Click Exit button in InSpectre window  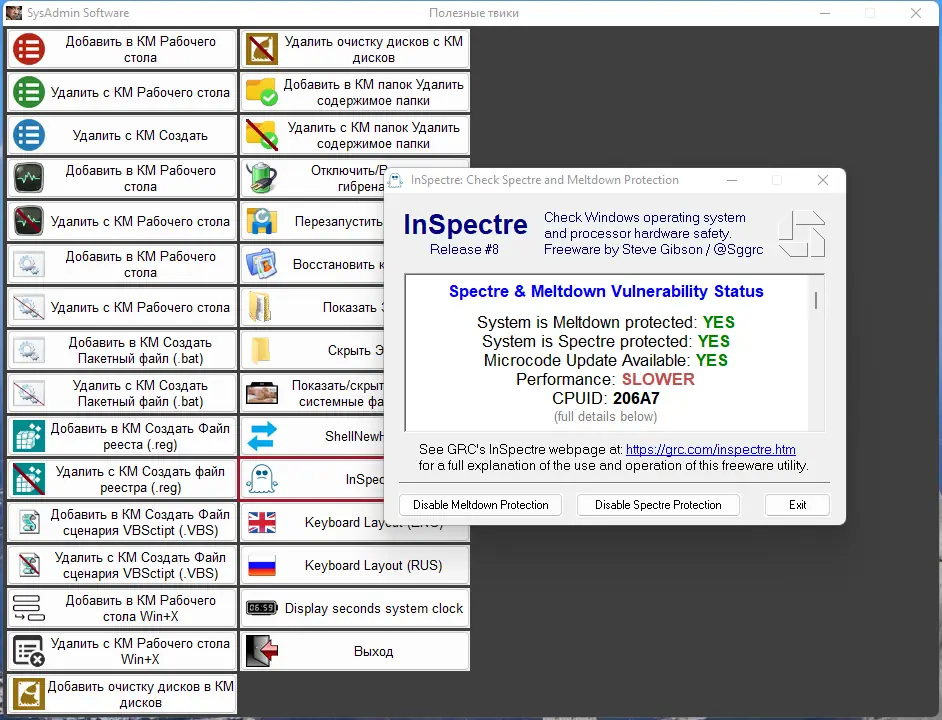[x=797, y=505]
